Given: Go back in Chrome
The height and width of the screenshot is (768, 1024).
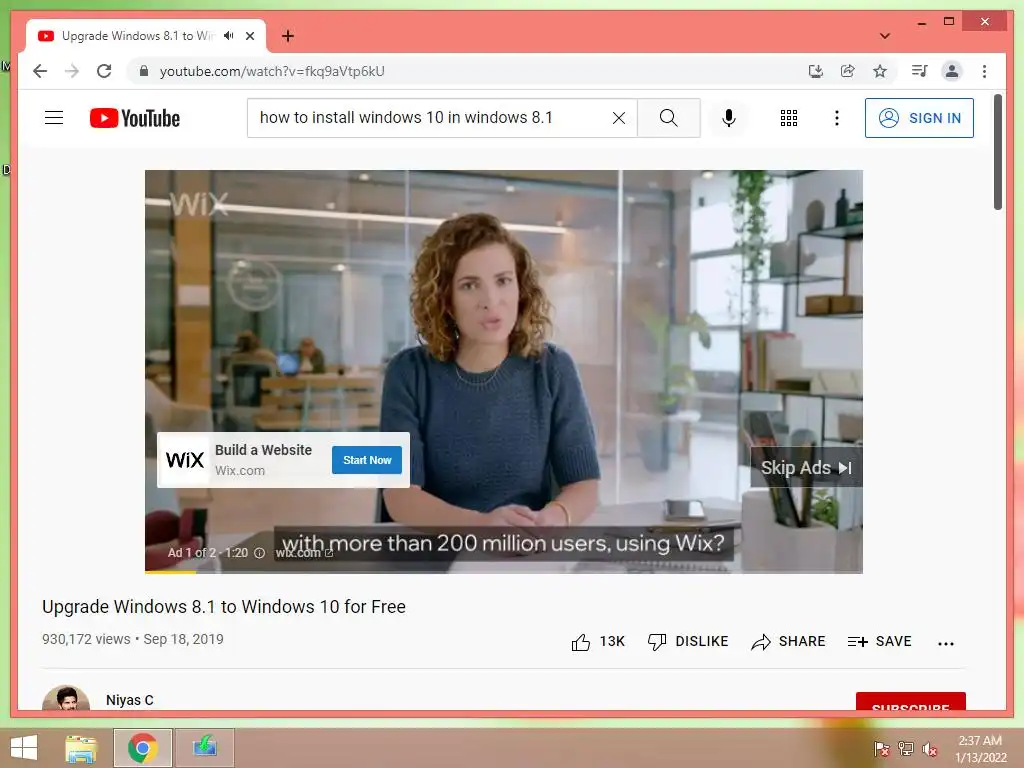Looking at the screenshot, I should [x=40, y=71].
